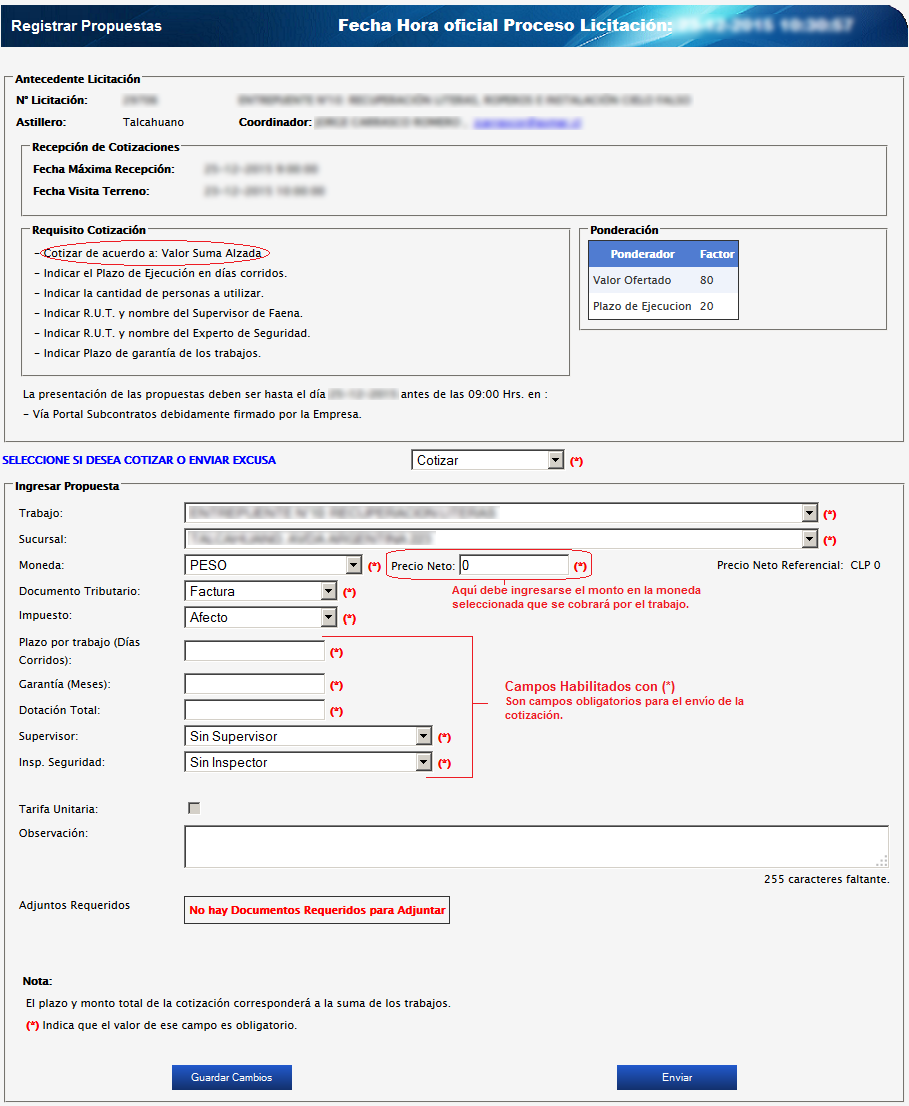Viewport: 909px width, 1106px height.
Task: Click the Registrar Propuestas header title
Action: click(87, 26)
